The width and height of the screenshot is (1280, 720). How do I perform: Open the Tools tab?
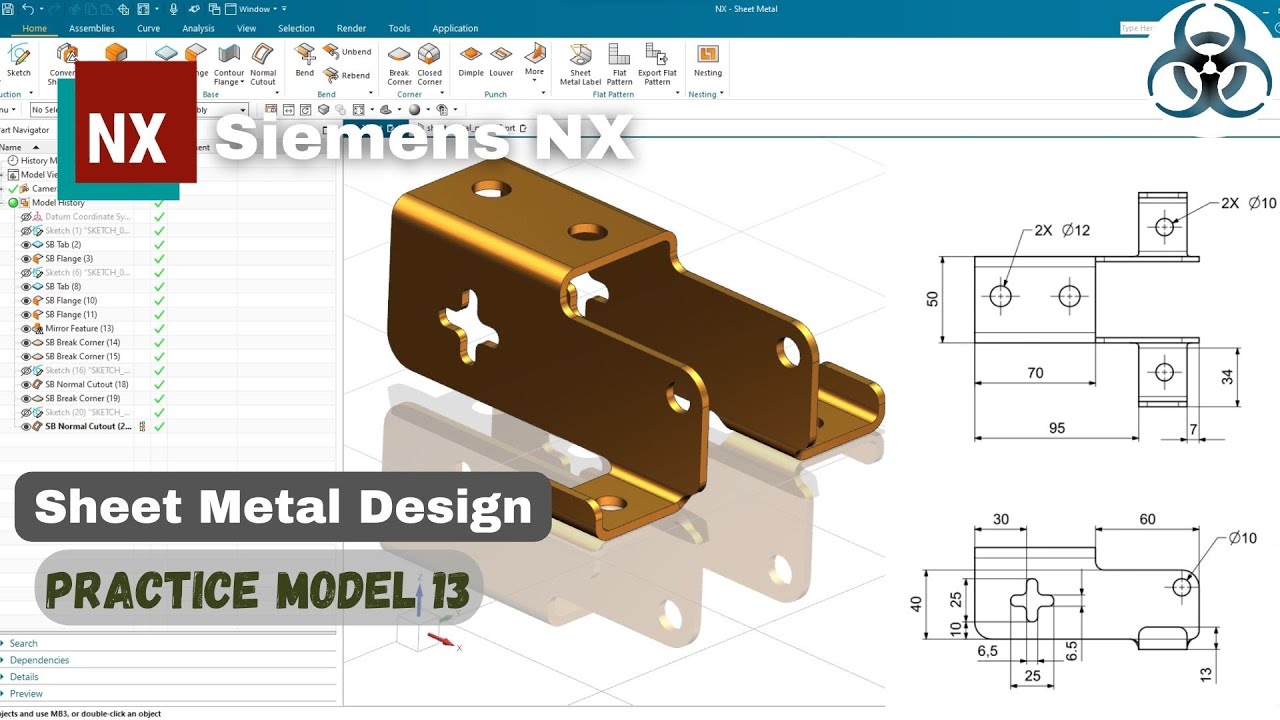point(399,28)
